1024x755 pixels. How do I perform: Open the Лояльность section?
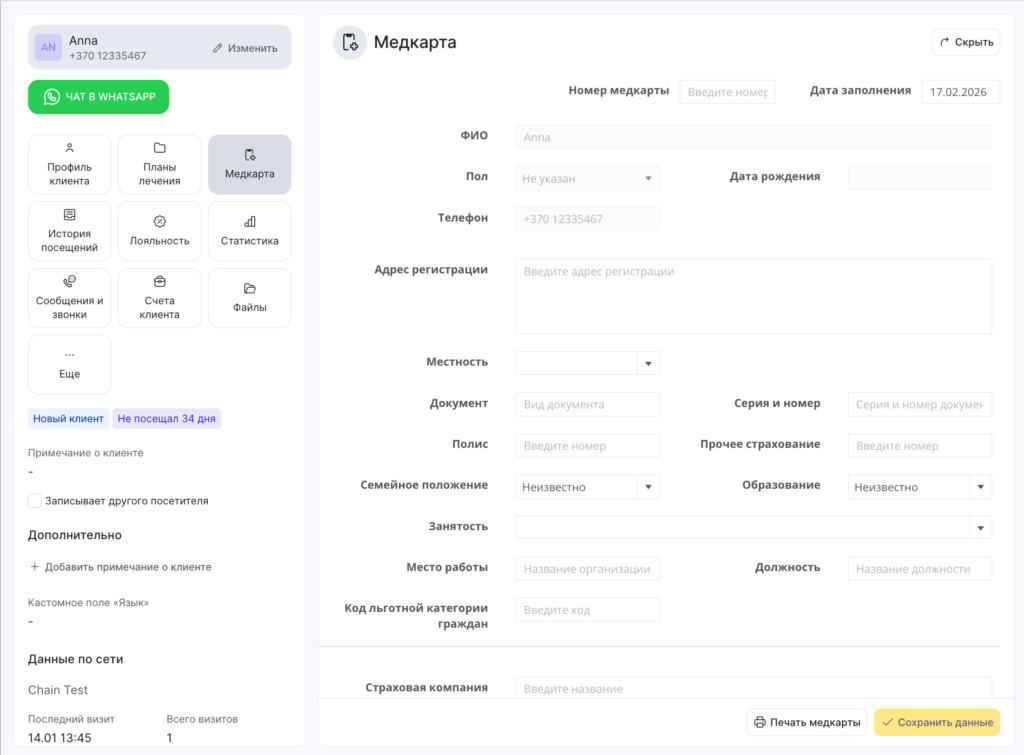point(159,231)
